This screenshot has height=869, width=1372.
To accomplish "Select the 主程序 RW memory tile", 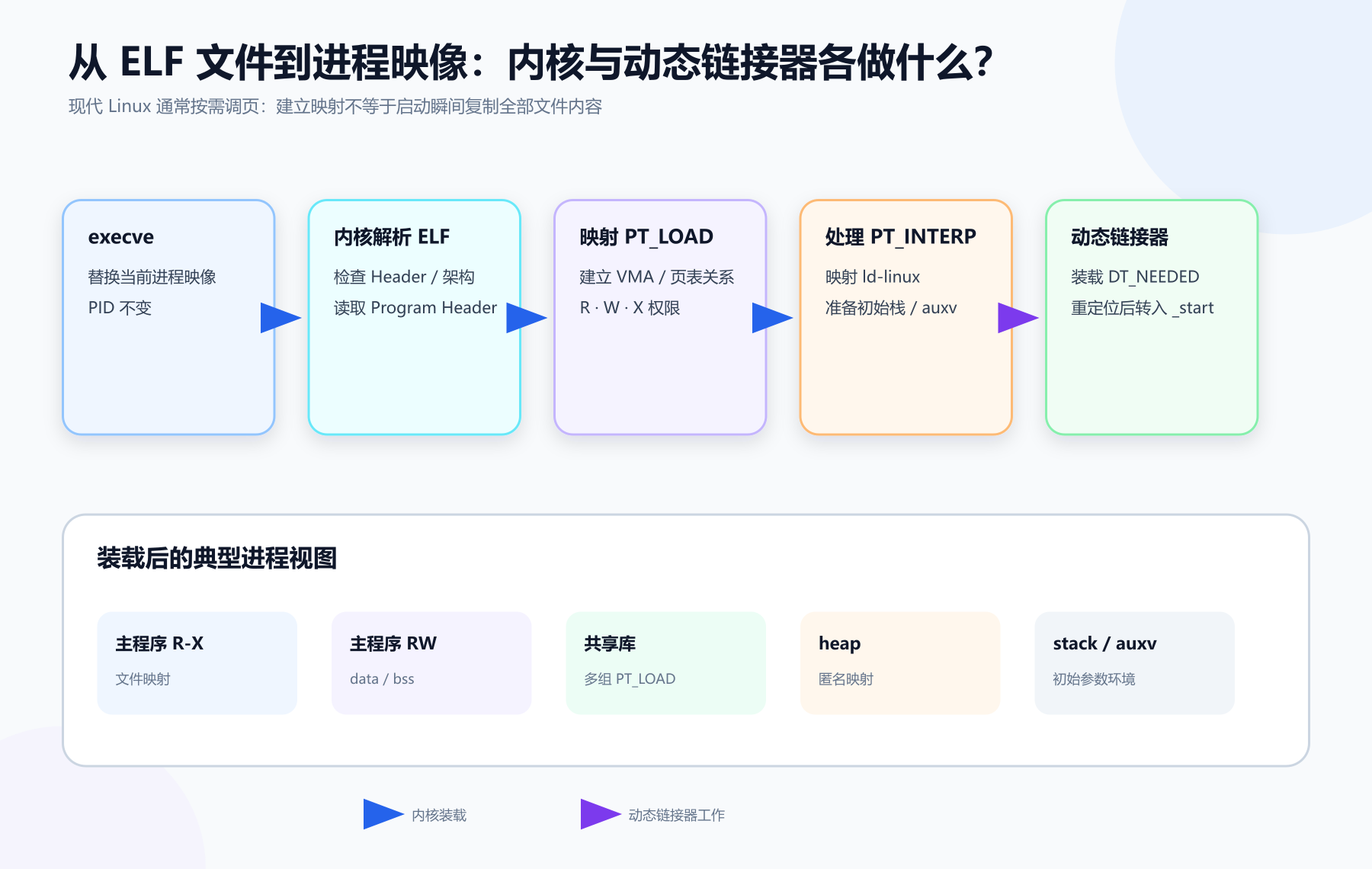I will (x=431, y=662).
